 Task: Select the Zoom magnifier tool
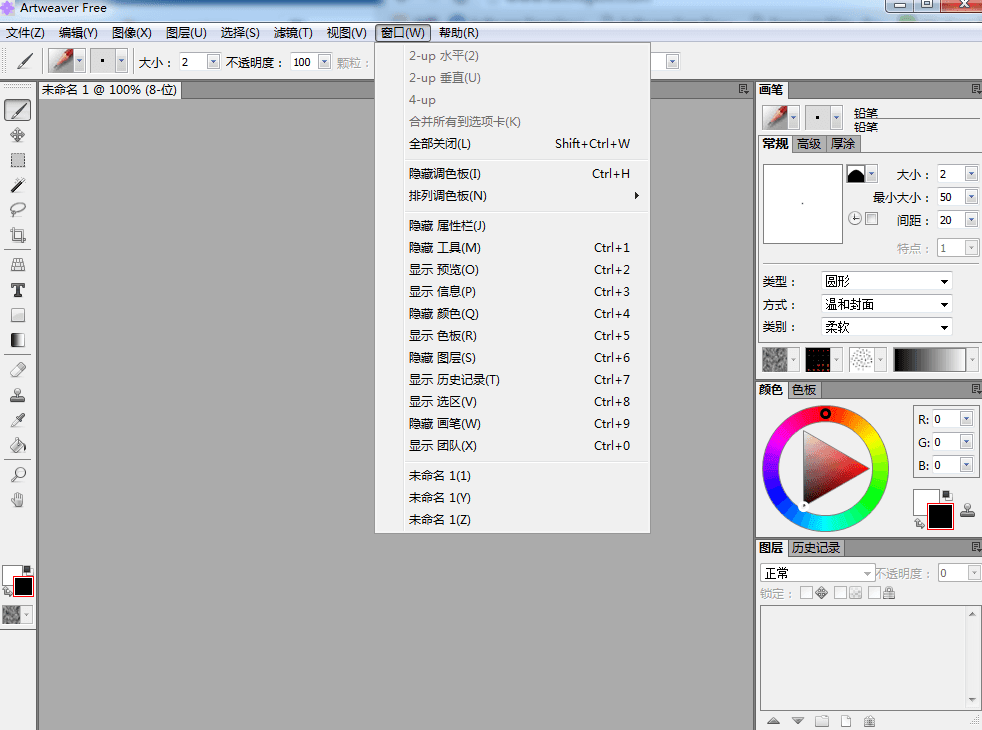pyautogui.click(x=18, y=475)
